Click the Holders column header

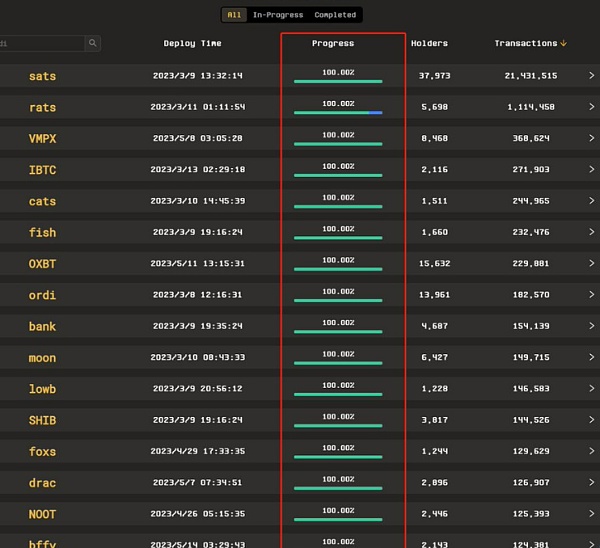(x=429, y=44)
